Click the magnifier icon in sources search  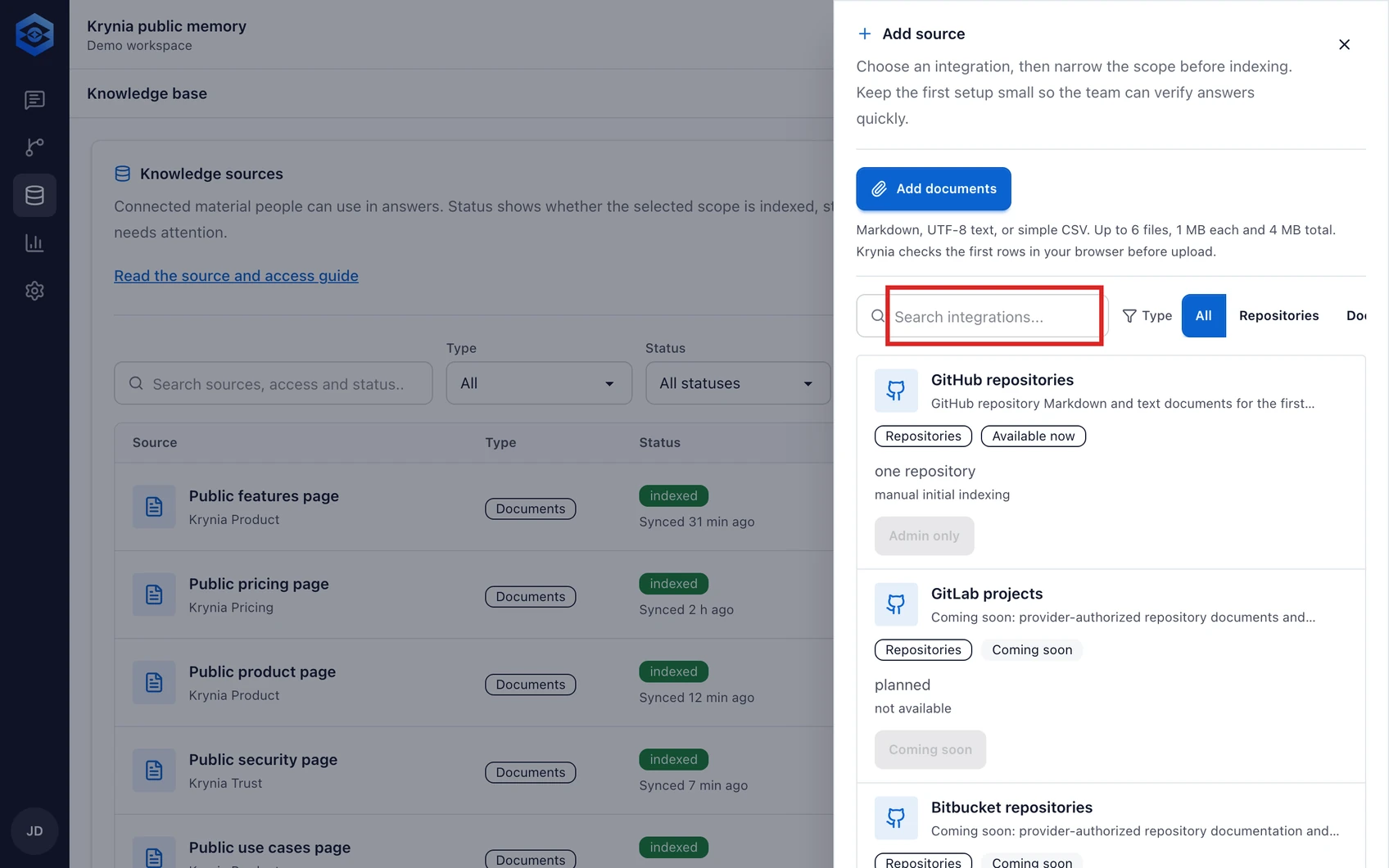[x=136, y=383]
